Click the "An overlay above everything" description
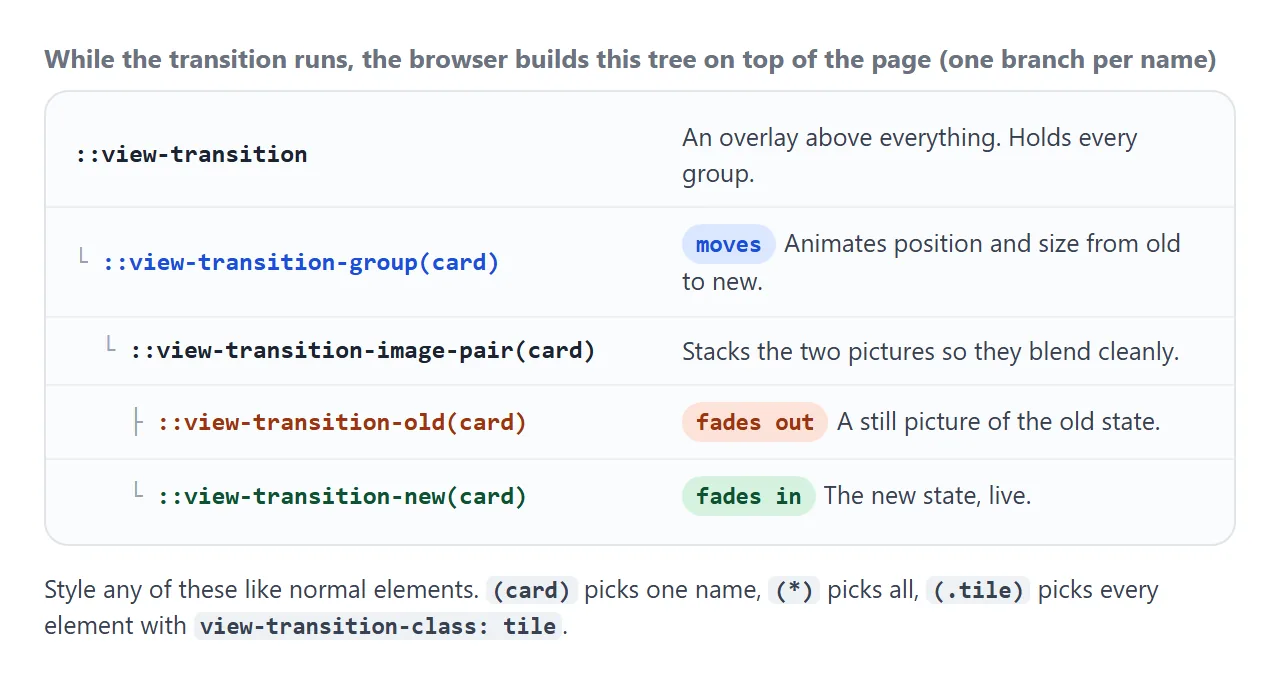 (910, 156)
